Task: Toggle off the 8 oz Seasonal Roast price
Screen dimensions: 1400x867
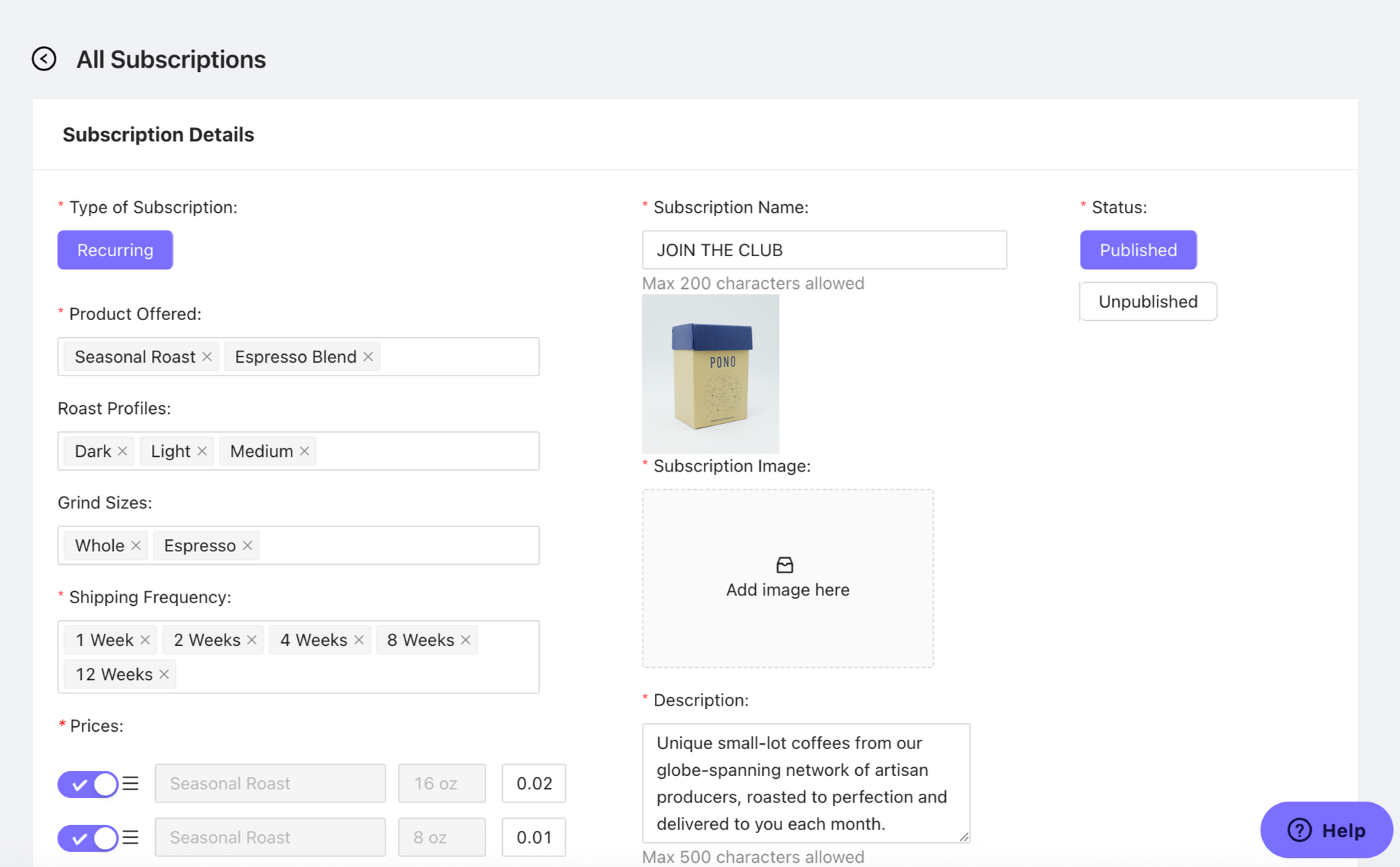Action: 88,838
